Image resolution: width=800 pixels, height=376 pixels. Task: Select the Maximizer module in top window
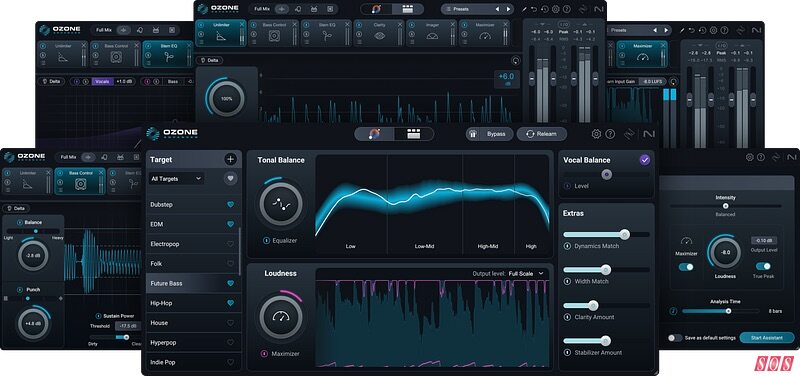click(x=484, y=33)
